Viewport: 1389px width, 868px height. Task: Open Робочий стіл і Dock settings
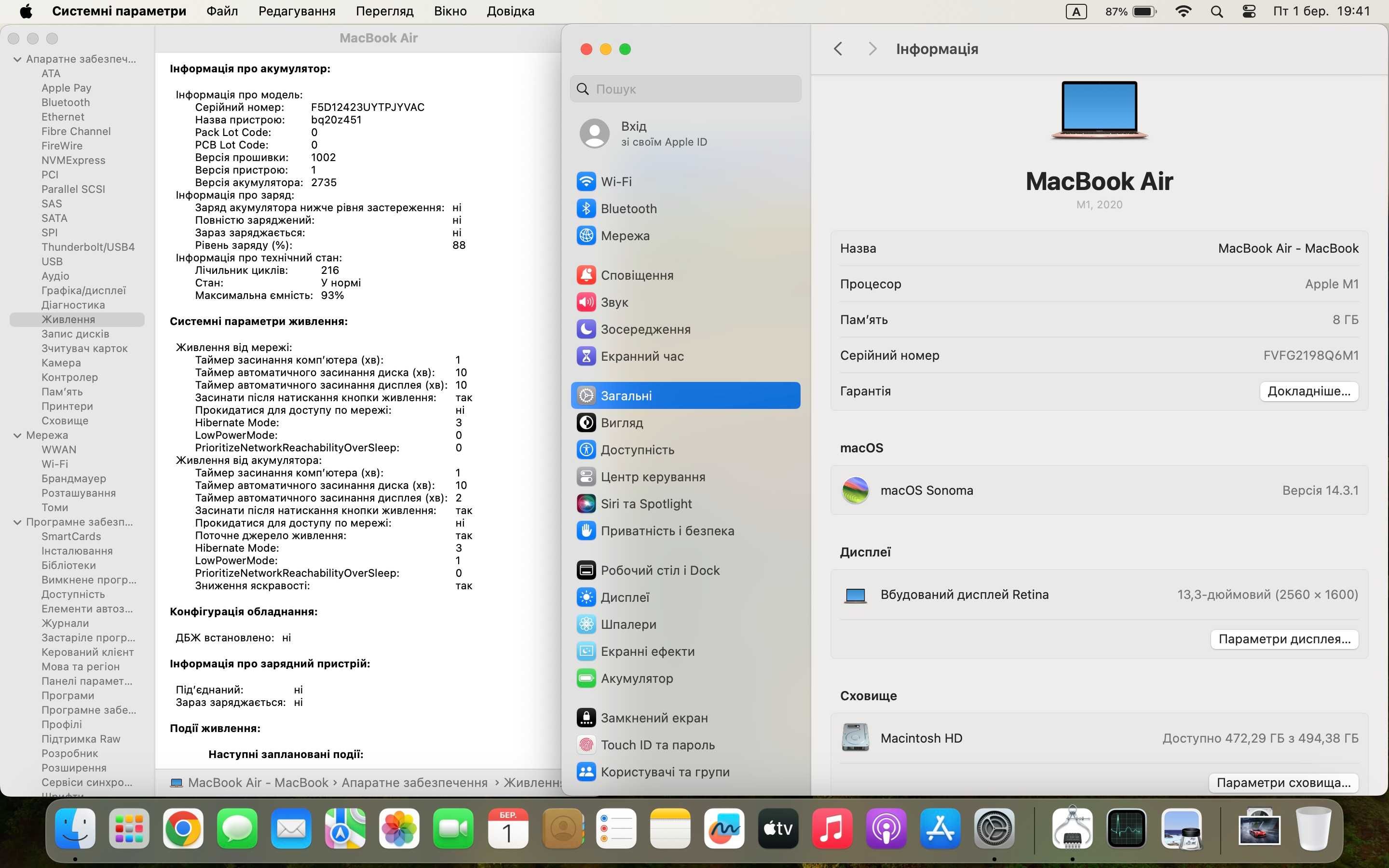[x=685, y=570]
